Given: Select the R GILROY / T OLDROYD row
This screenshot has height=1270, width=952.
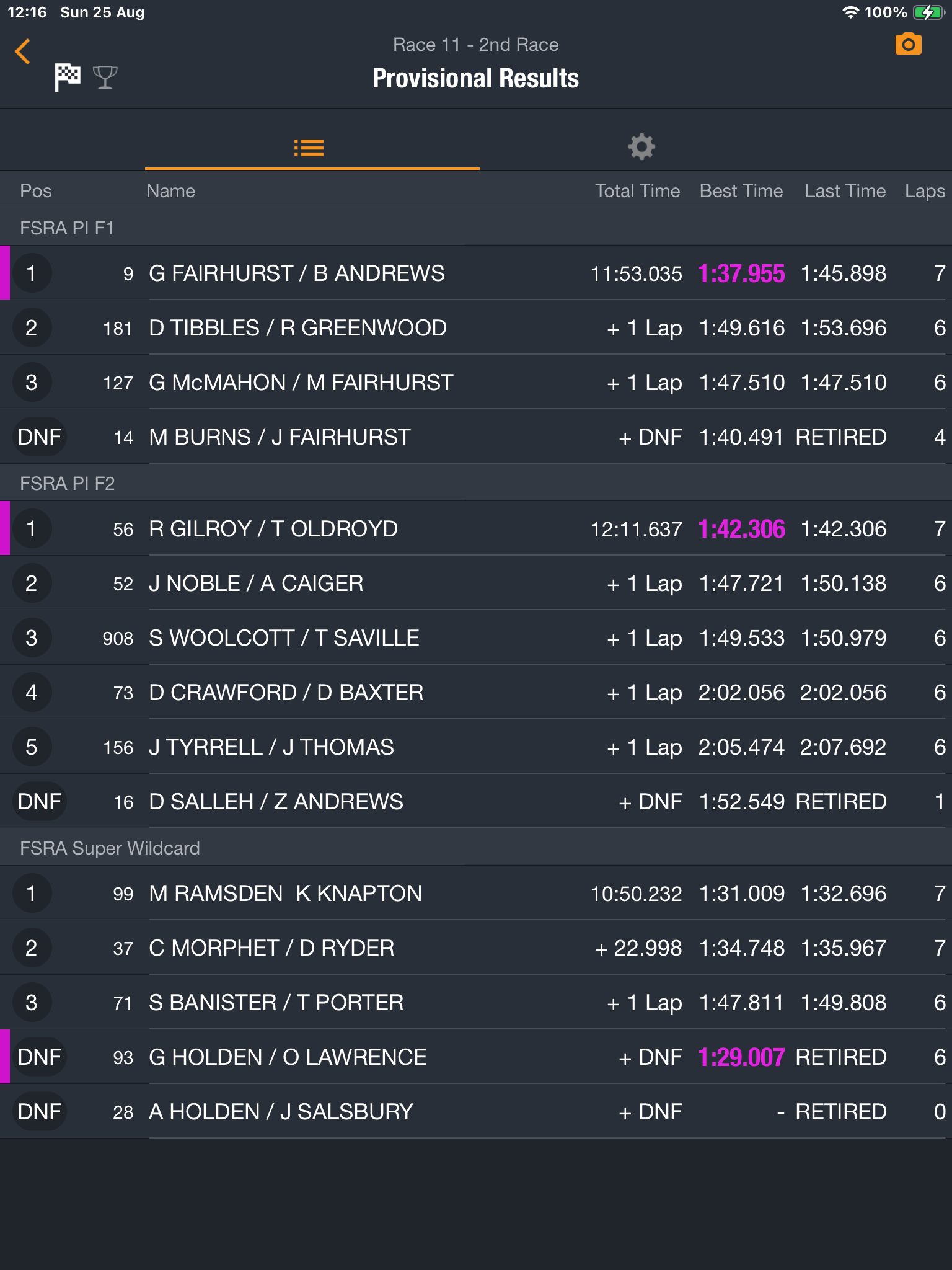Looking at the screenshot, I should tap(476, 528).
